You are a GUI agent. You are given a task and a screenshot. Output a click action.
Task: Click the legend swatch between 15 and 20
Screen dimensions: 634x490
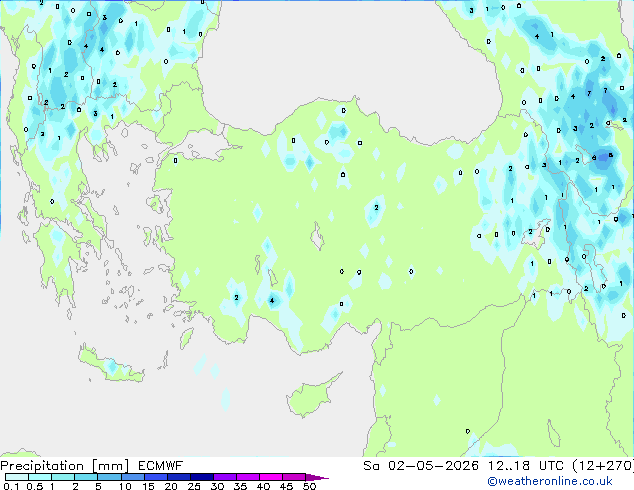(x=155, y=477)
